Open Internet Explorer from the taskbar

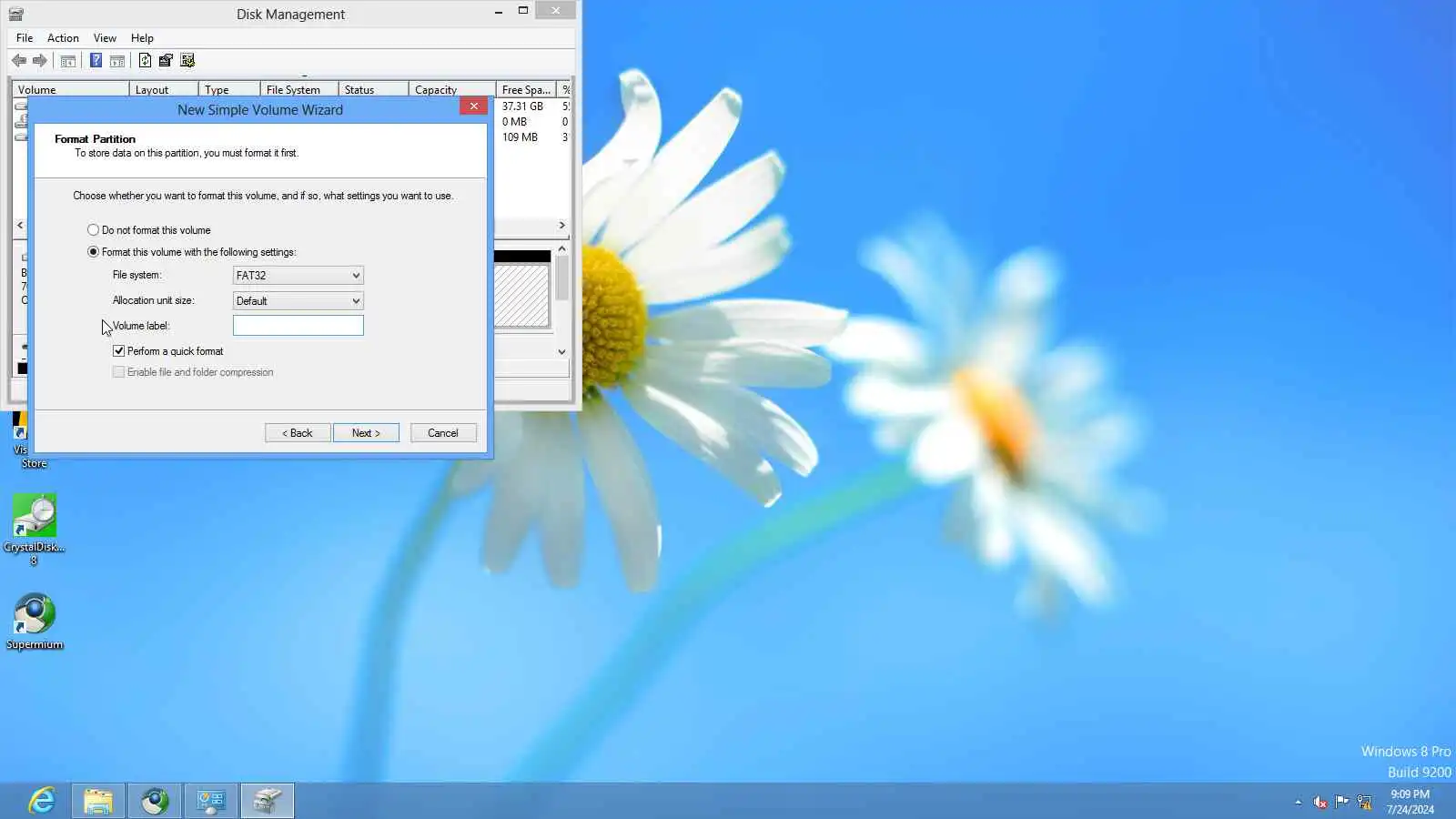(x=42, y=801)
